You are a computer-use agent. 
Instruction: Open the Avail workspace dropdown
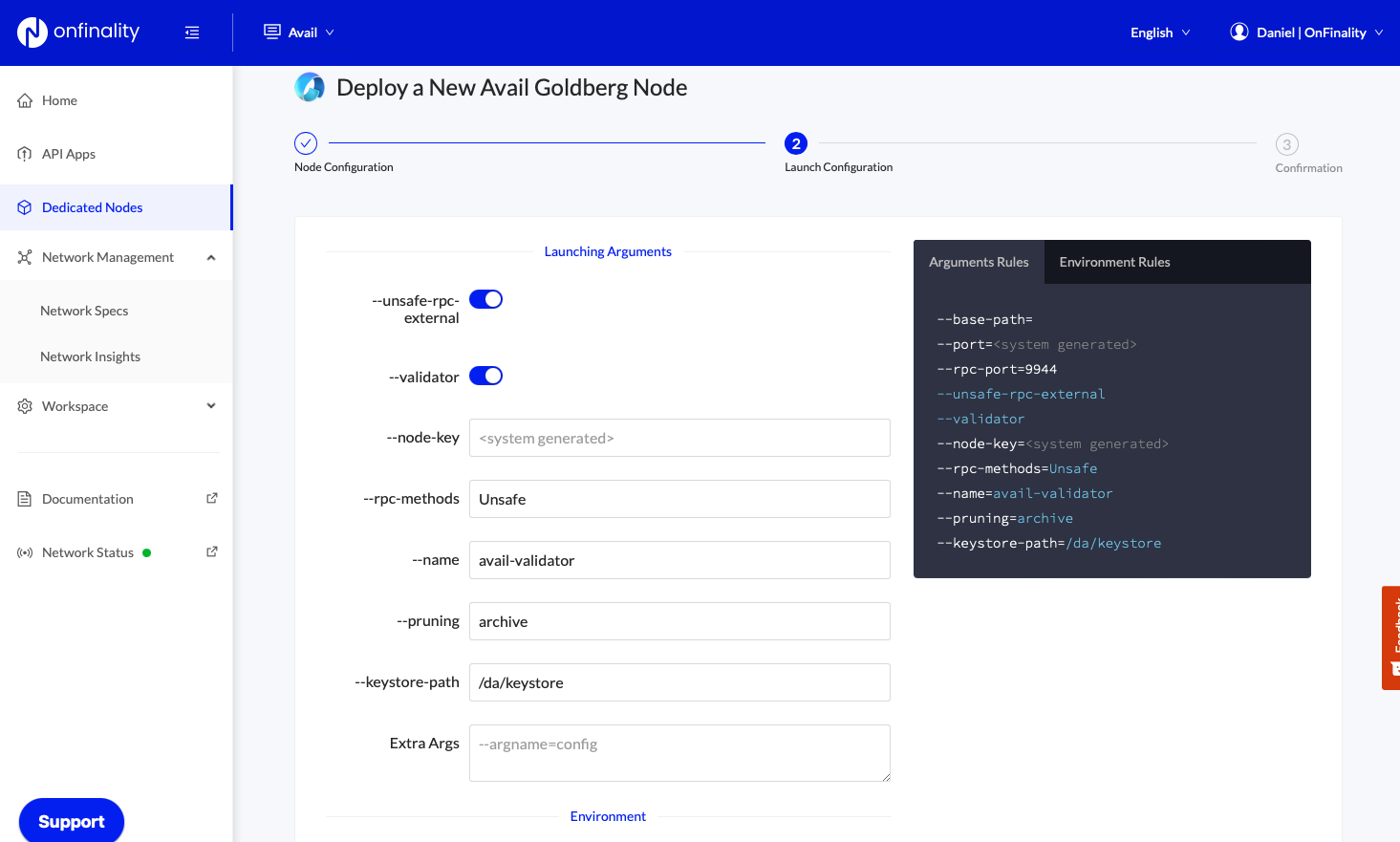(x=299, y=32)
